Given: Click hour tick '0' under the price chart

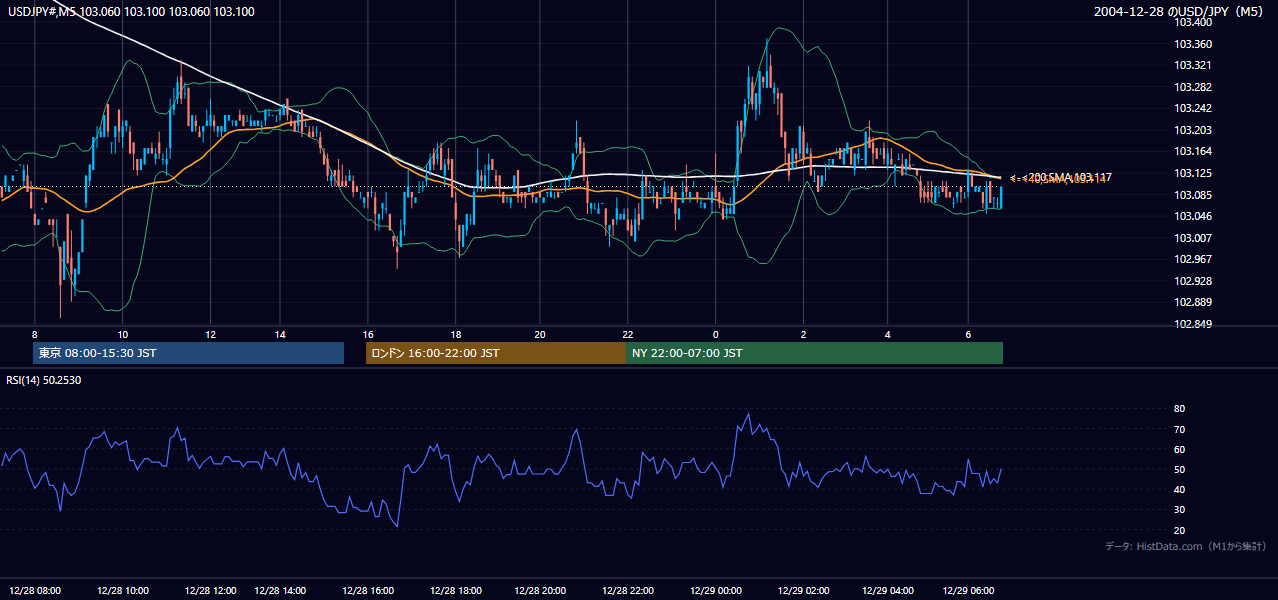Looking at the screenshot, I should tap(716, 334).
